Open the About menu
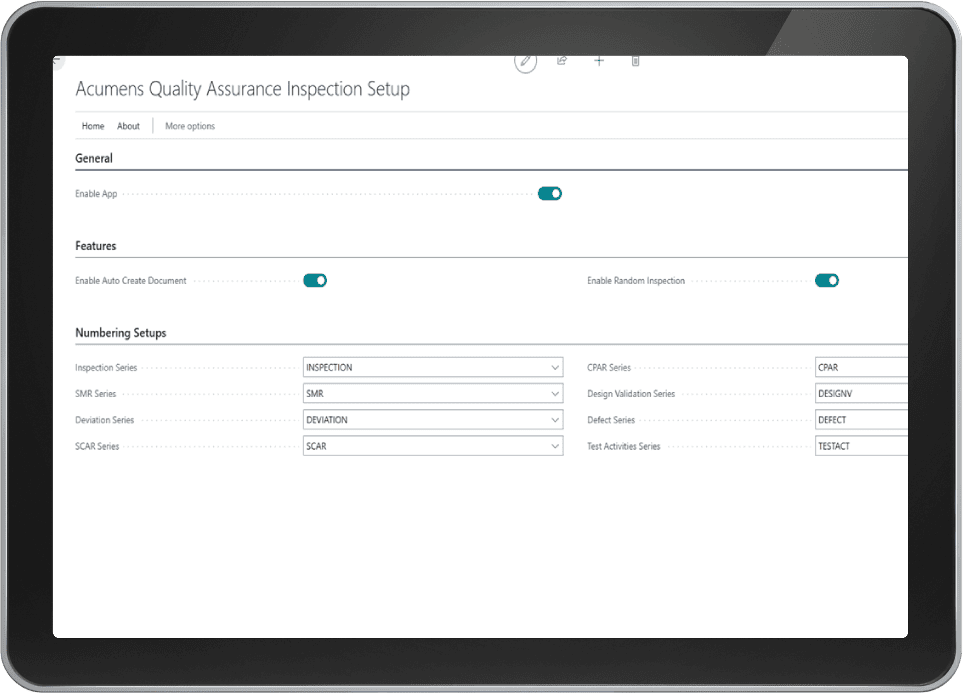Image resolution: width=963 pixels, height=693 pixels. [x=128, y=126]
